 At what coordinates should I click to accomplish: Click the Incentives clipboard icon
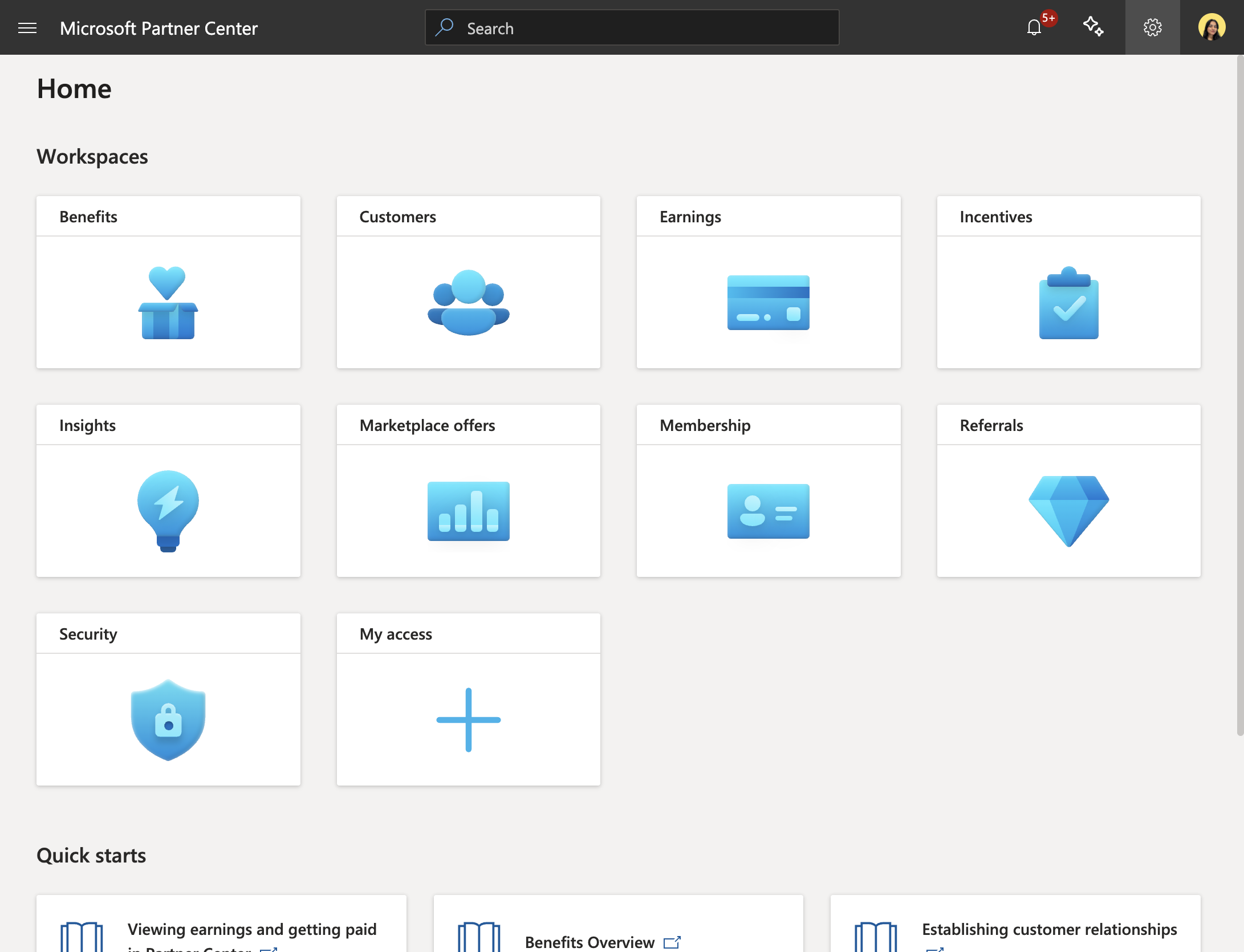point(1069,302)
